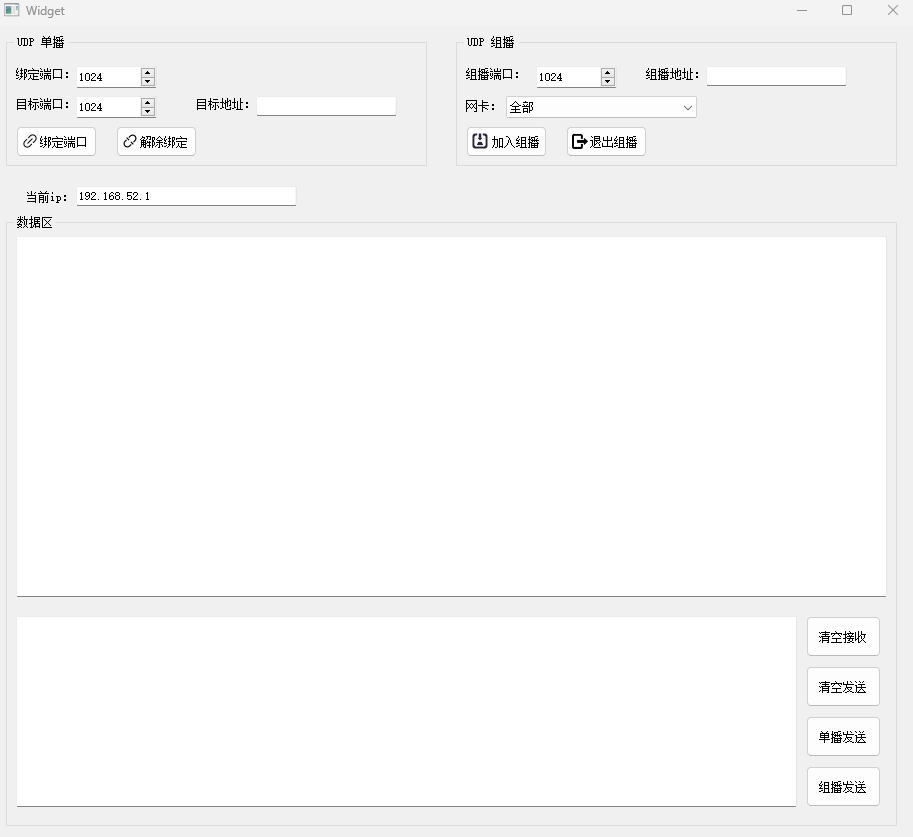Send data via 单播发送 button
Image resolution: width=913 pixels, height=837 pixels.
coord(843,737)
